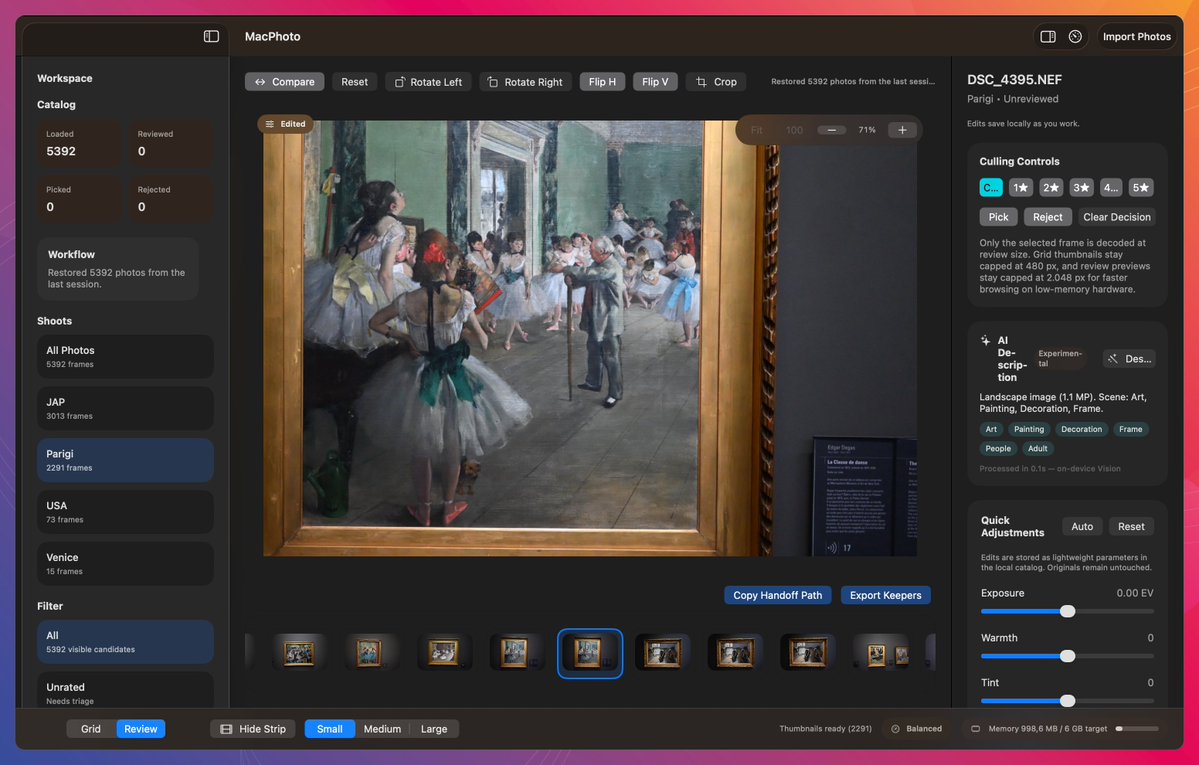
Task: Toggle the Compare view
Action: point(284,82)
